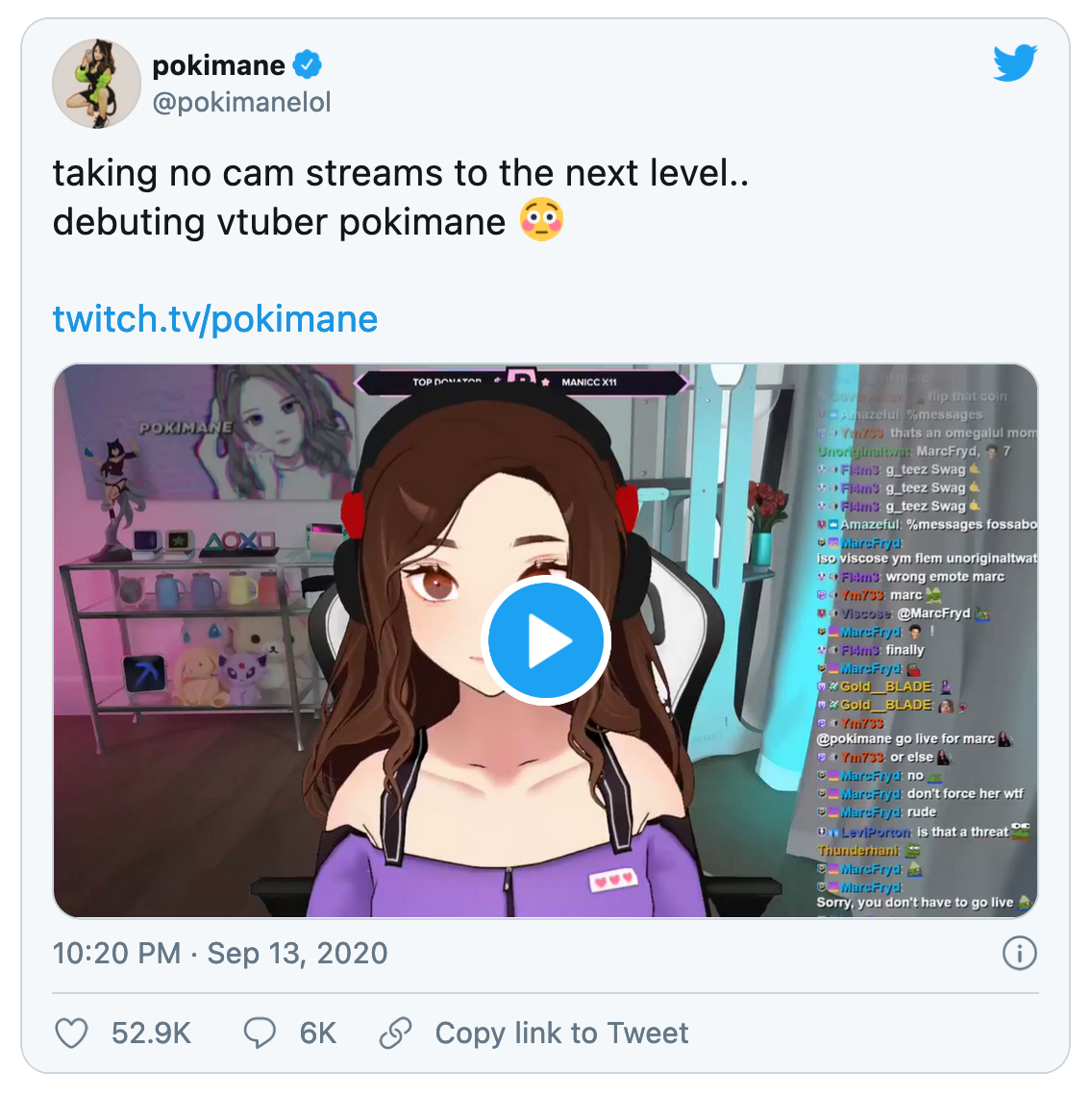
Task: Open the tweet info circle icon
Action: coord(1019,953)
